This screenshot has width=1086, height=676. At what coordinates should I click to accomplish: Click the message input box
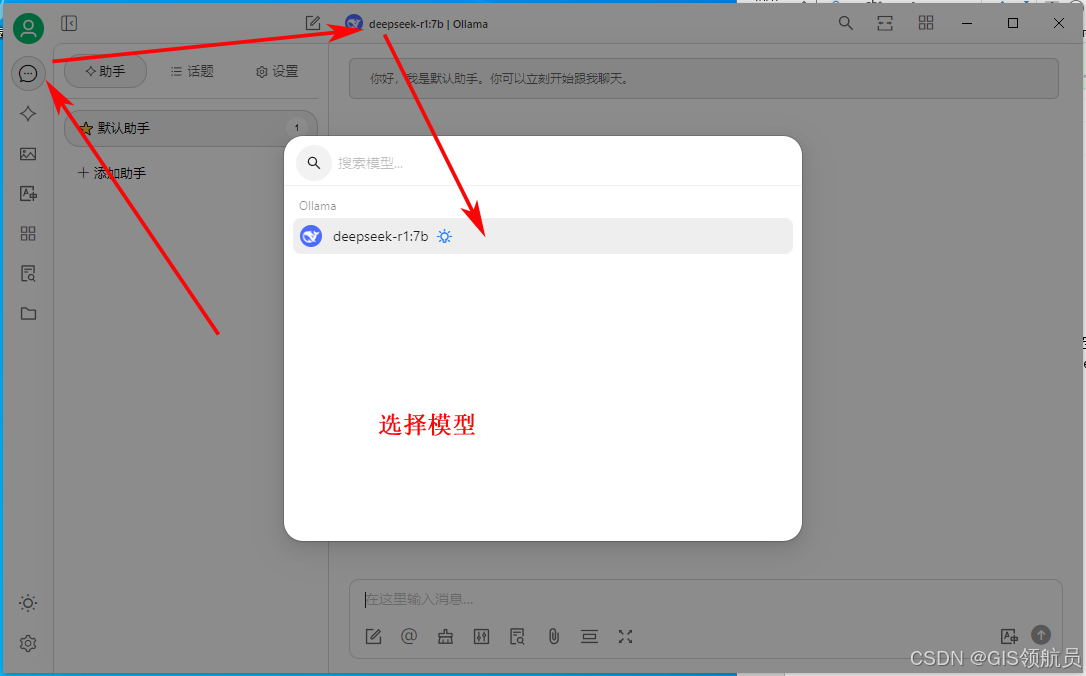pyautogui.click(x=705, y=599)
